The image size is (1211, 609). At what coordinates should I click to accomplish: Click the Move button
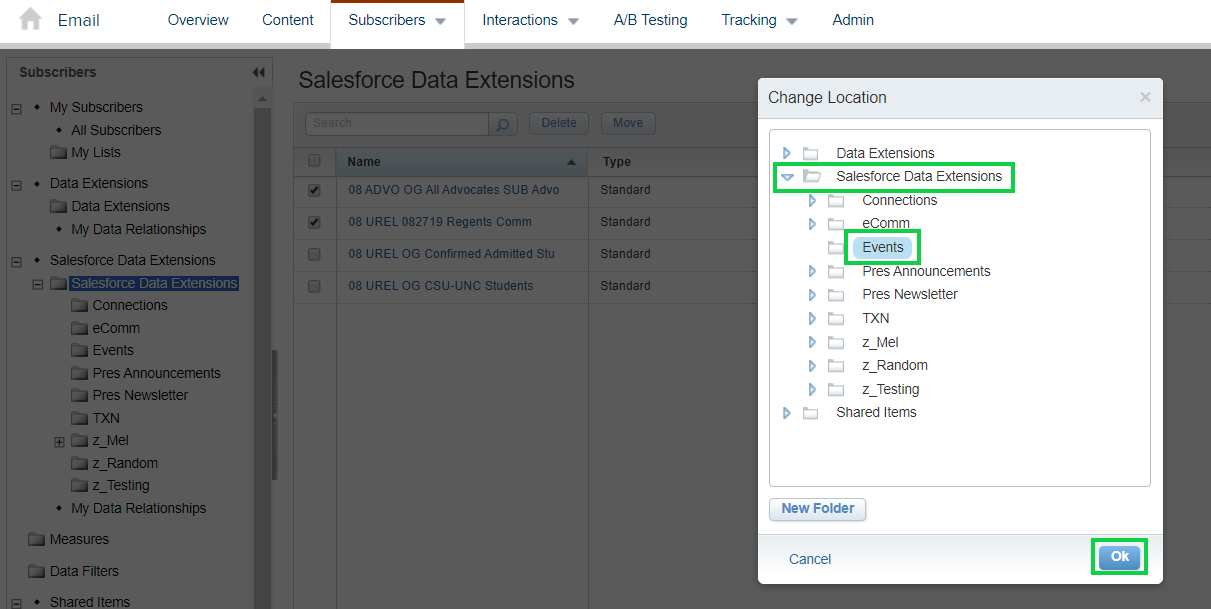628,123
